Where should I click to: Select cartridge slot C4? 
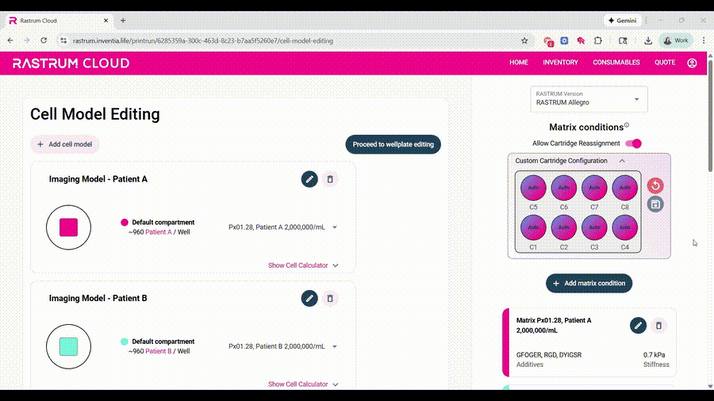pos(625,227)
